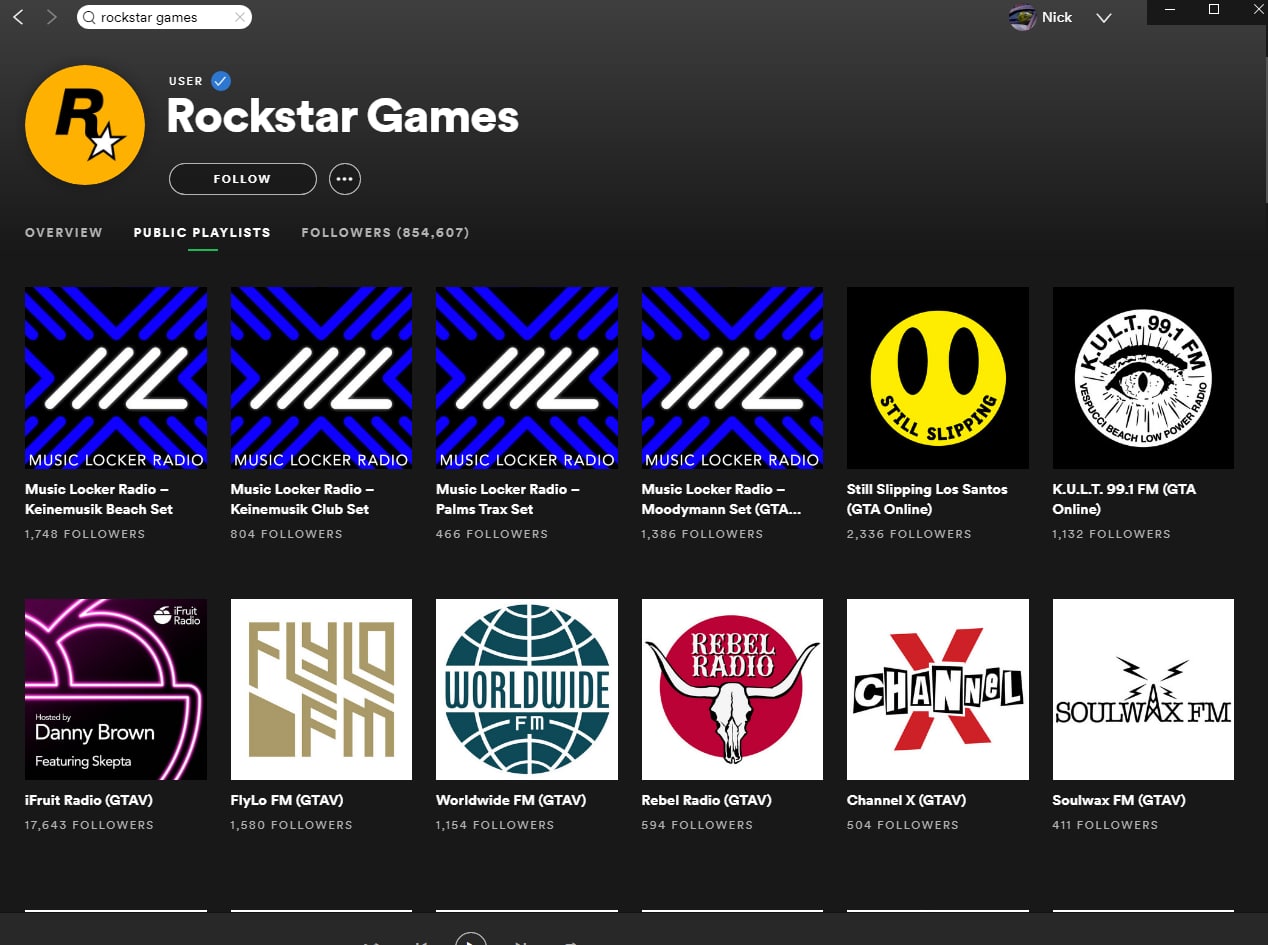The image size is (1268, 945).
Task: Click the blue verified badge icon
Action: (x=221, y=81)
